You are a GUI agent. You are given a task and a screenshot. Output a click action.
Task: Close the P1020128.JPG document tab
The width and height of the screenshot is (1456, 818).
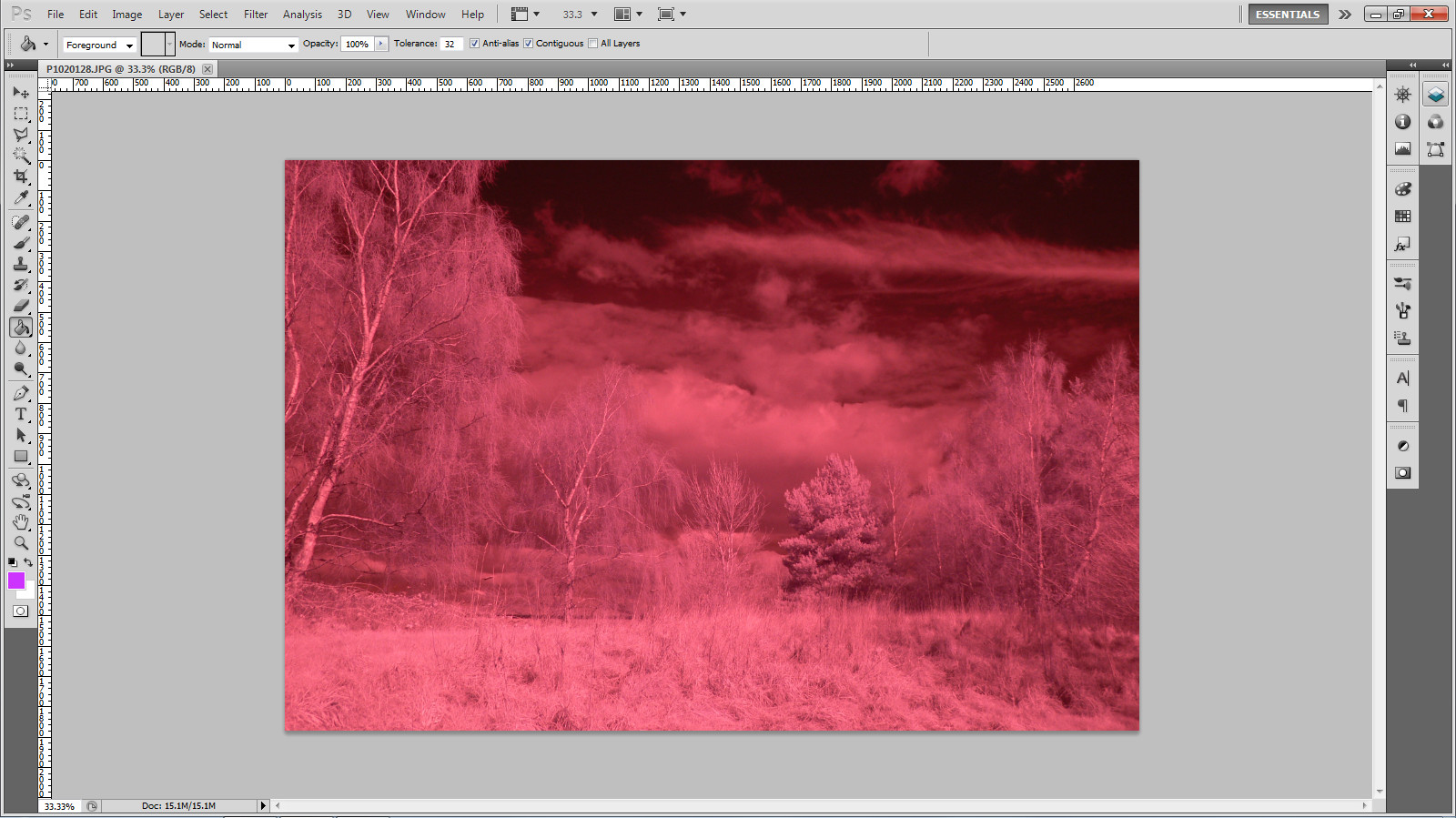click(x=207, y=69)
